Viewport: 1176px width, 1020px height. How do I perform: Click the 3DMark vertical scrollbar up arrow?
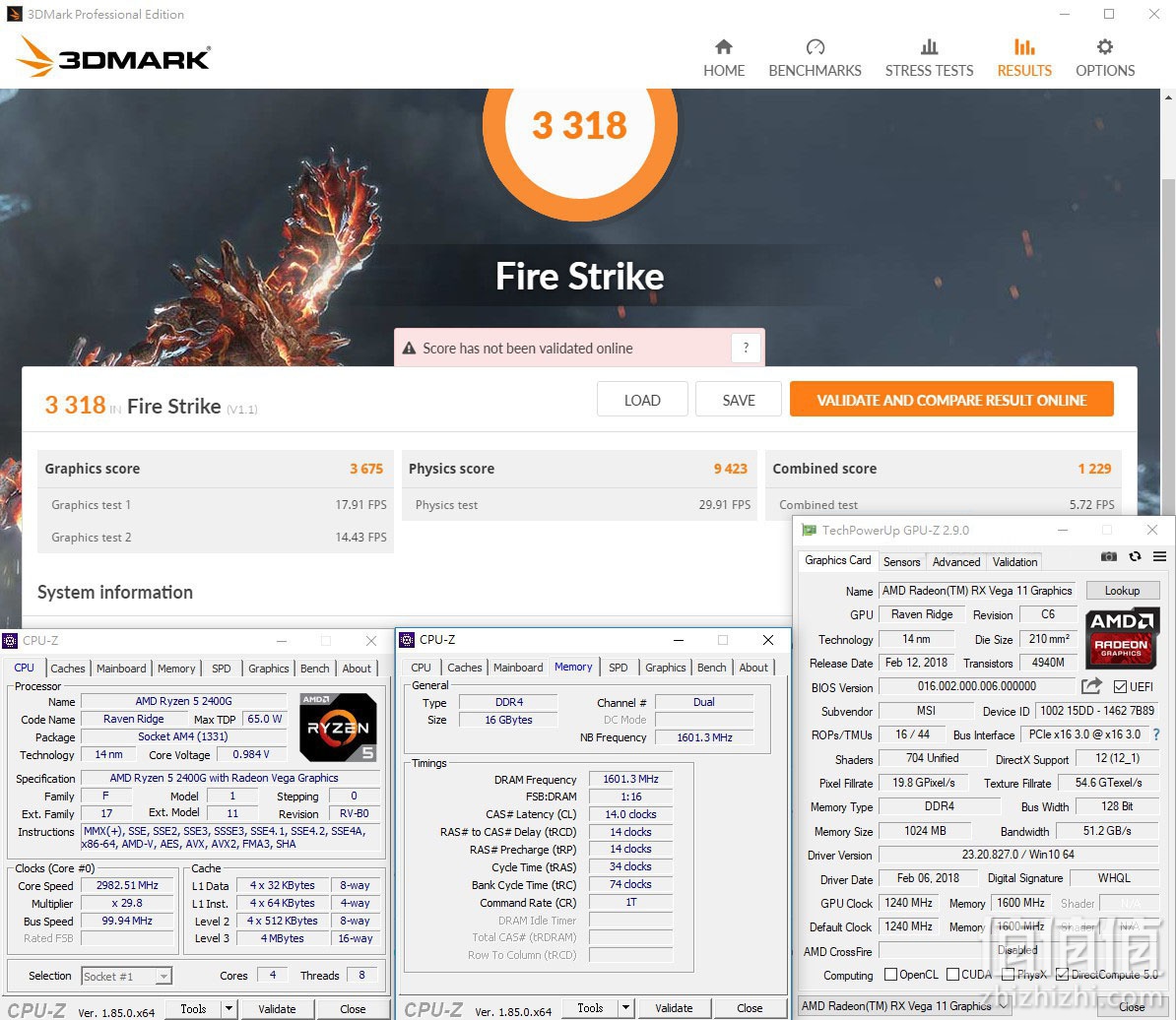1168,96
